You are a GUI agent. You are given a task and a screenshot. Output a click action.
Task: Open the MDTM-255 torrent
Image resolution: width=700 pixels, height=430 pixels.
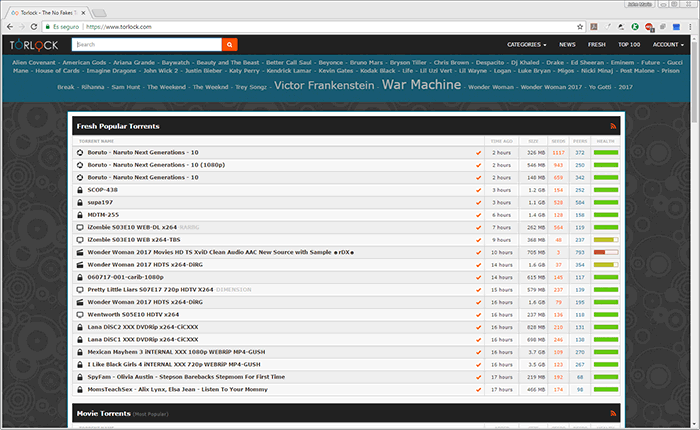[103, 215]
